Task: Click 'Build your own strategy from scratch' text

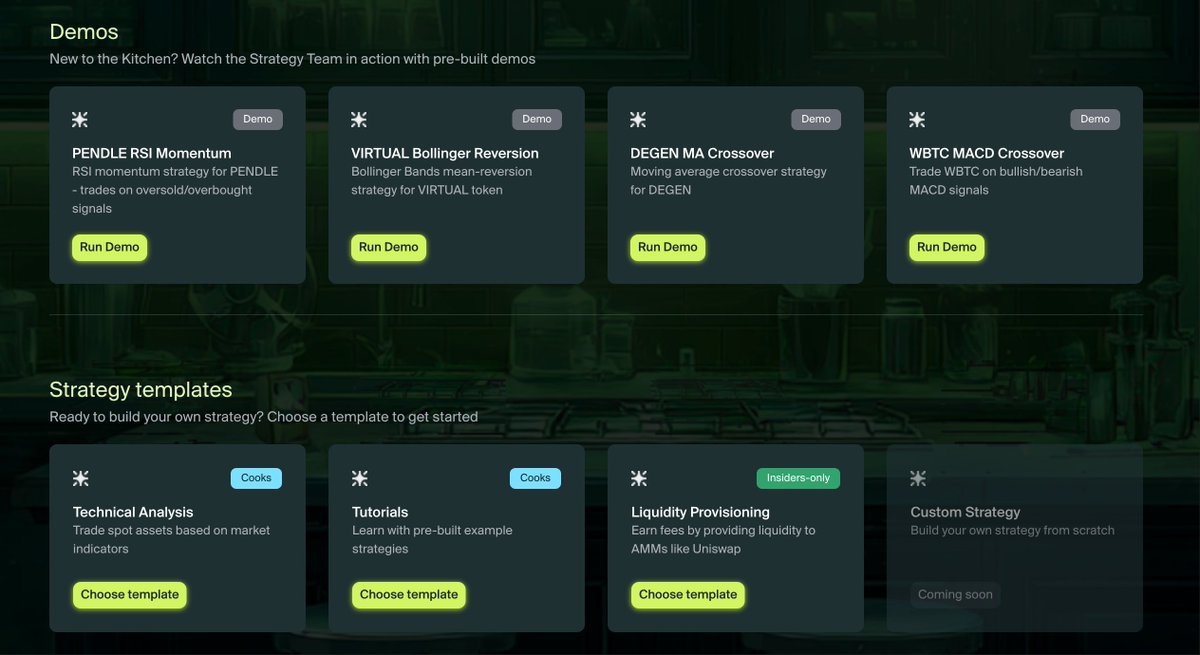Action: 1012,530
